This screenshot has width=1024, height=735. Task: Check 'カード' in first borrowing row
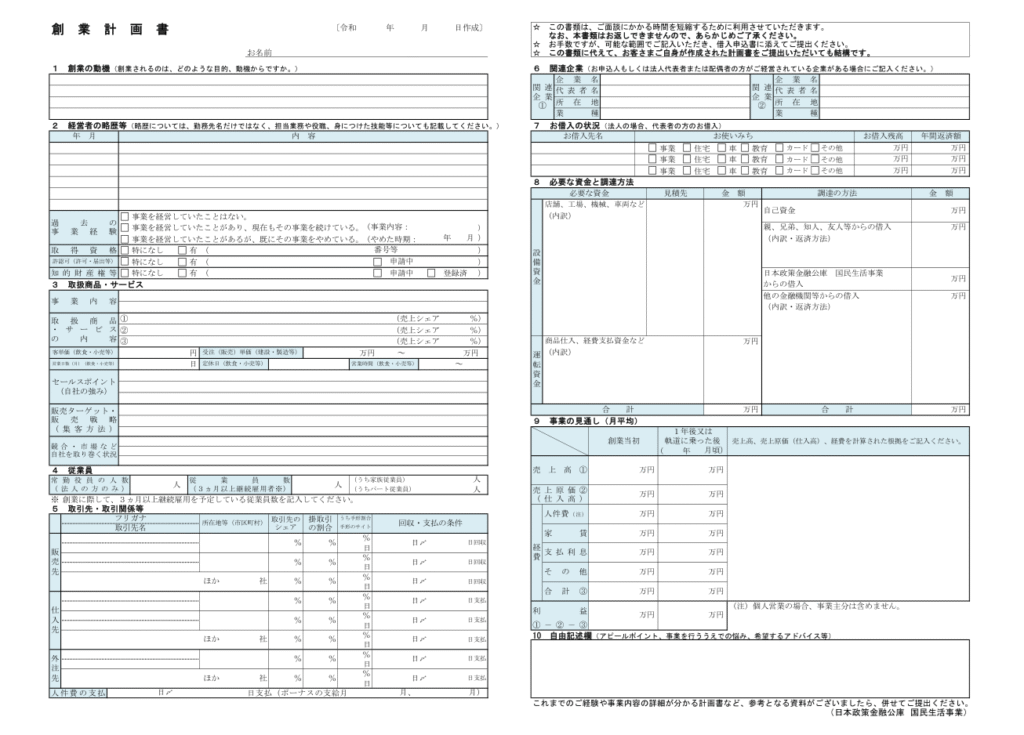click(780, 147)
